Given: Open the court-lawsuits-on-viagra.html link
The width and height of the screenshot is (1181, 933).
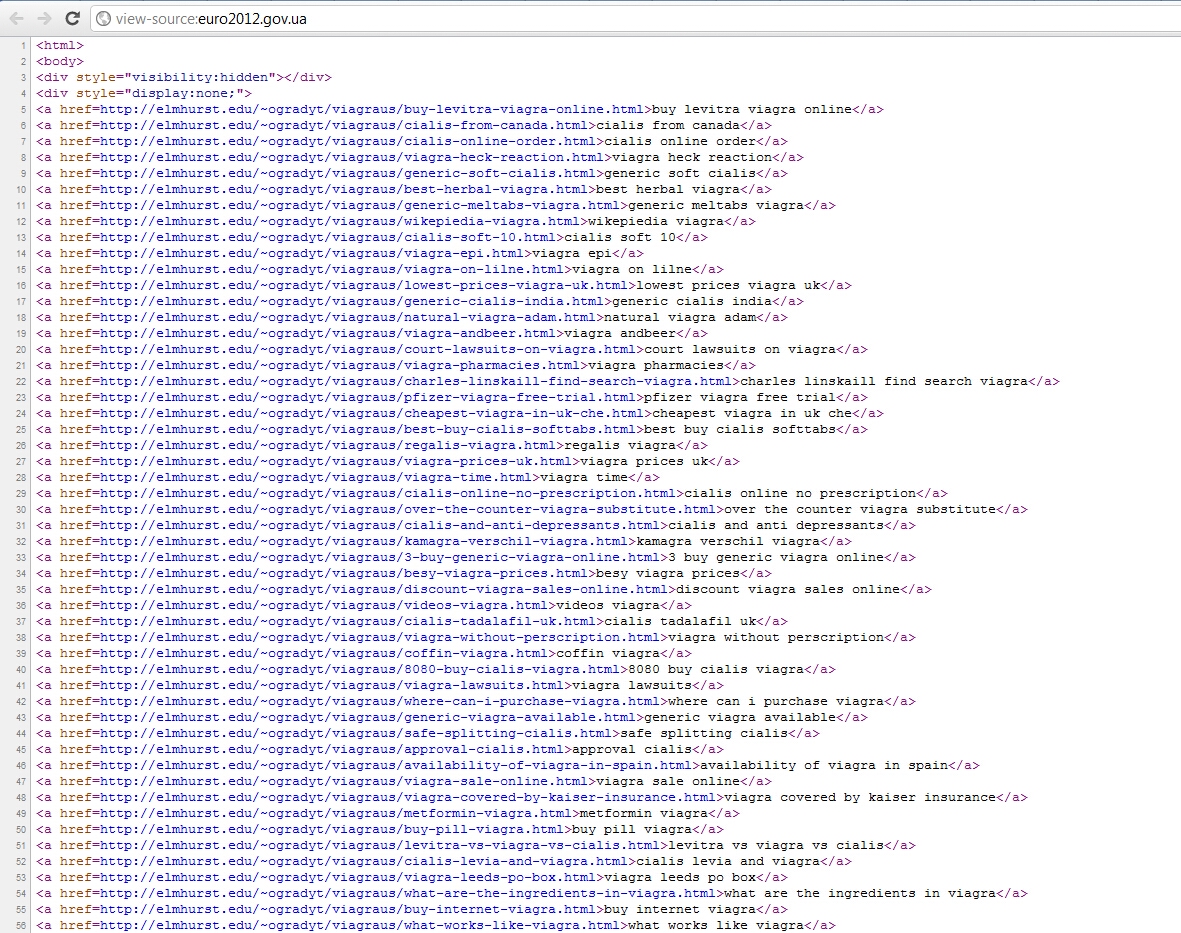Looking at the screenshot, I should [368, 349].
